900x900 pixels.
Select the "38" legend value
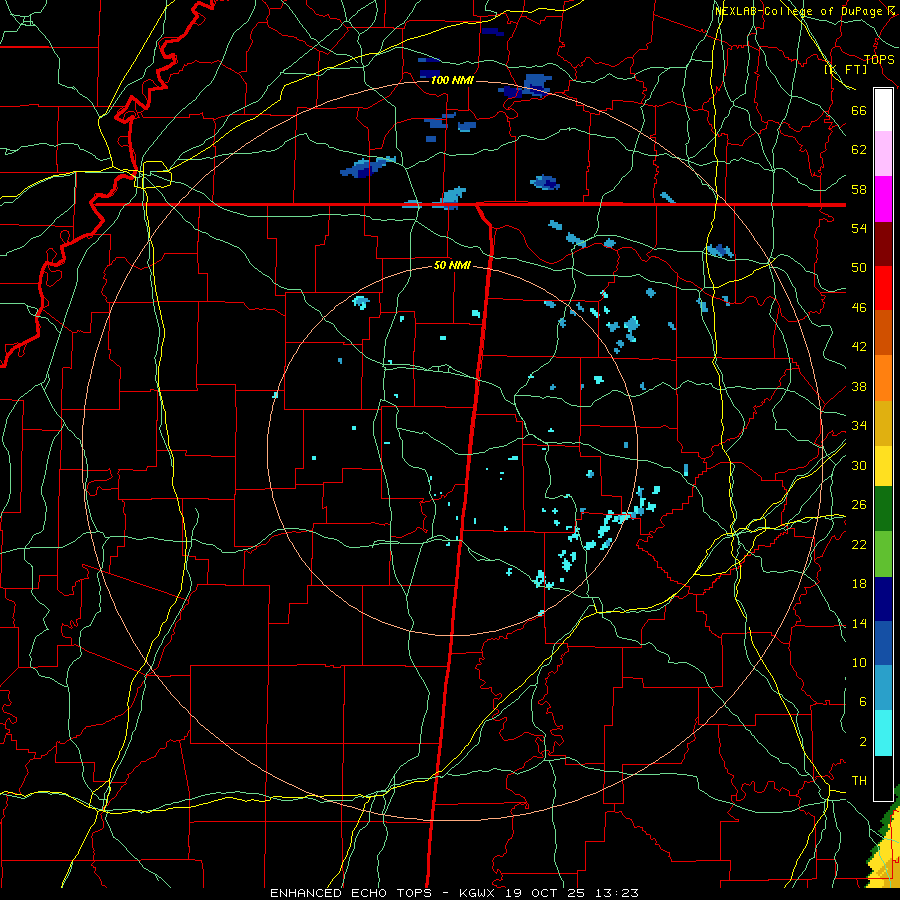pos(859,386)
